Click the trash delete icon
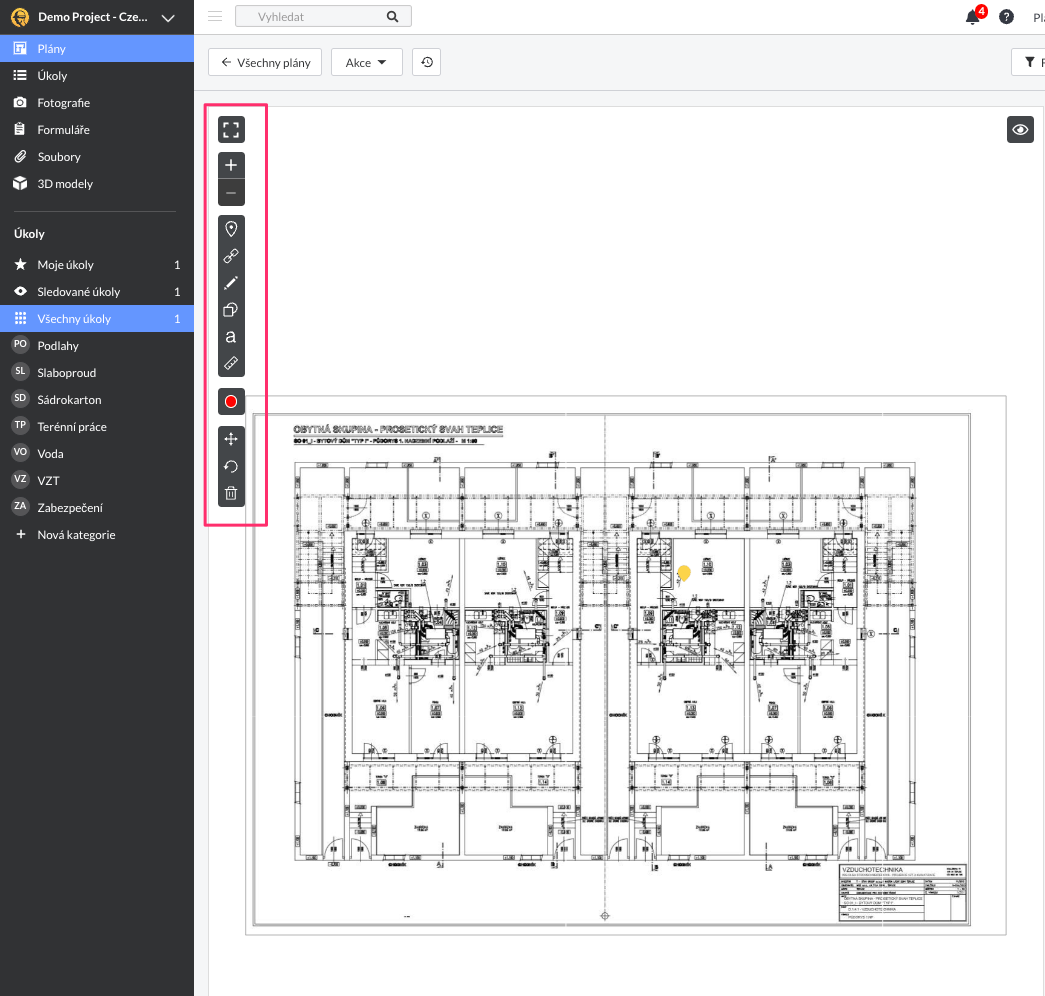 [x=231, y=493]
